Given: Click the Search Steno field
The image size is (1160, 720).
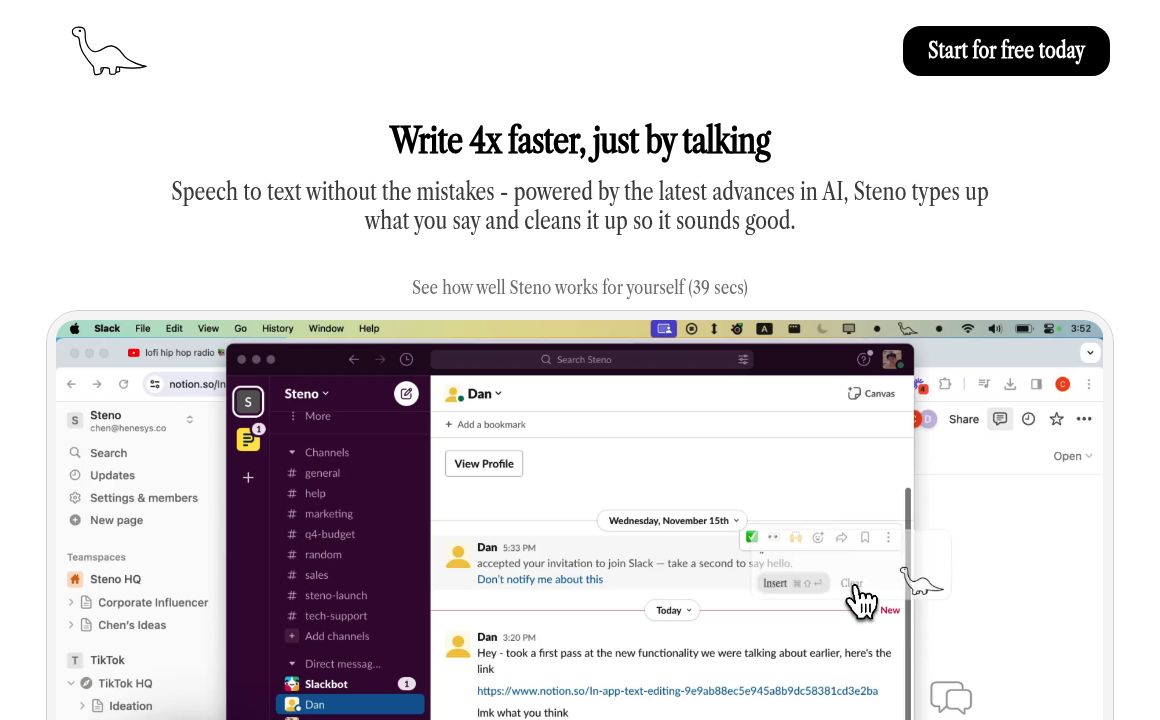Looking at the screenshot, I should (590, 360).
